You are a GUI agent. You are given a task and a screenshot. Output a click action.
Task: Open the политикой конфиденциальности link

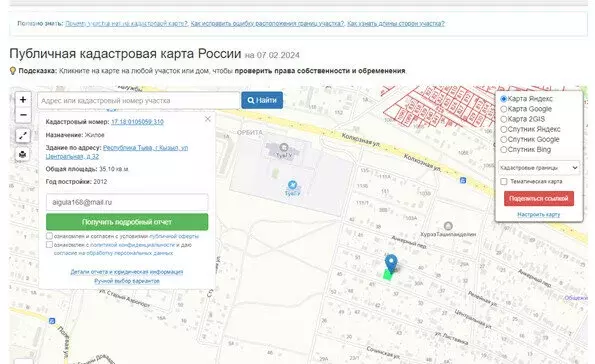[x=132, y=245]
